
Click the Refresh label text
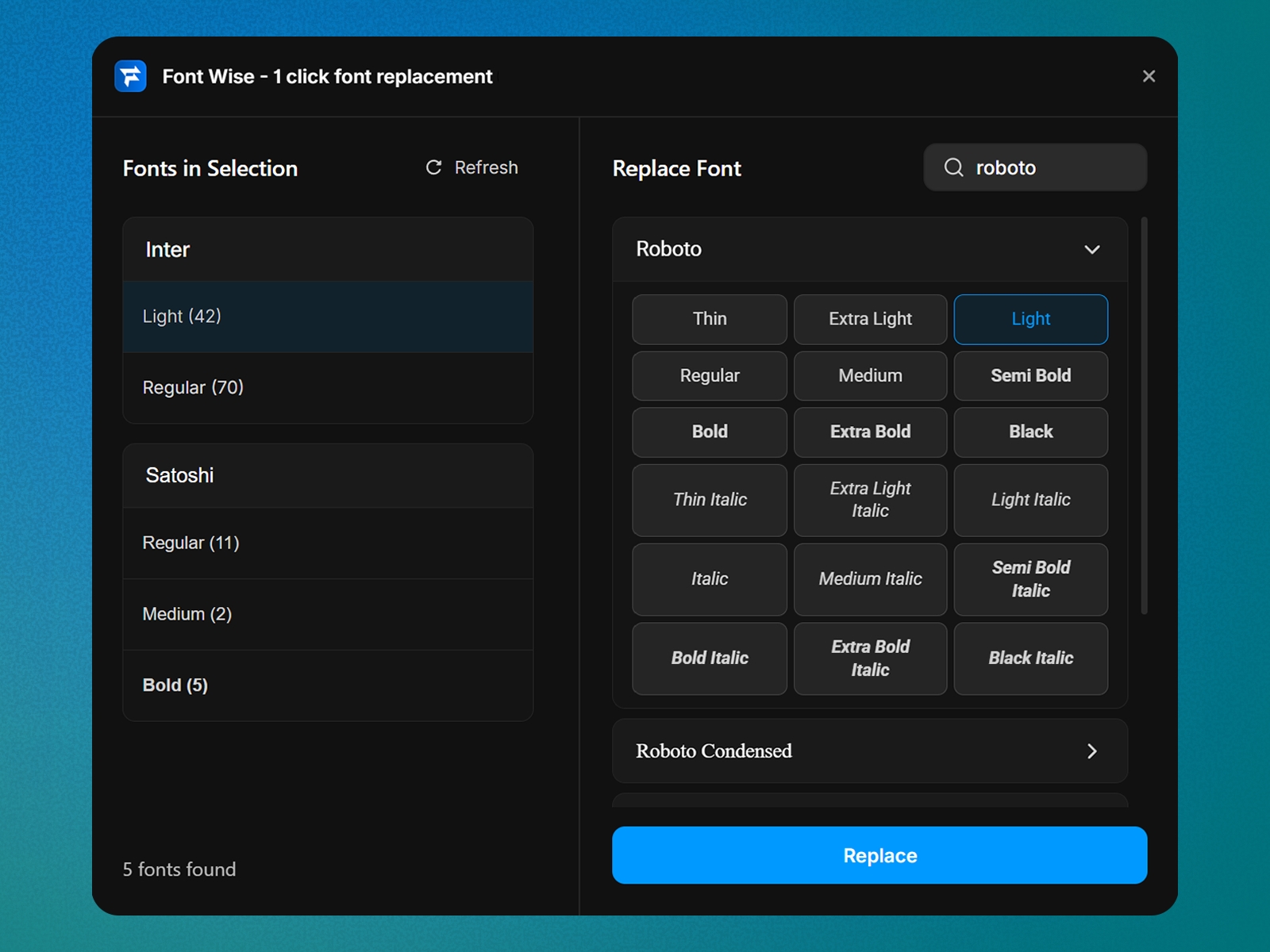[486, 167]
